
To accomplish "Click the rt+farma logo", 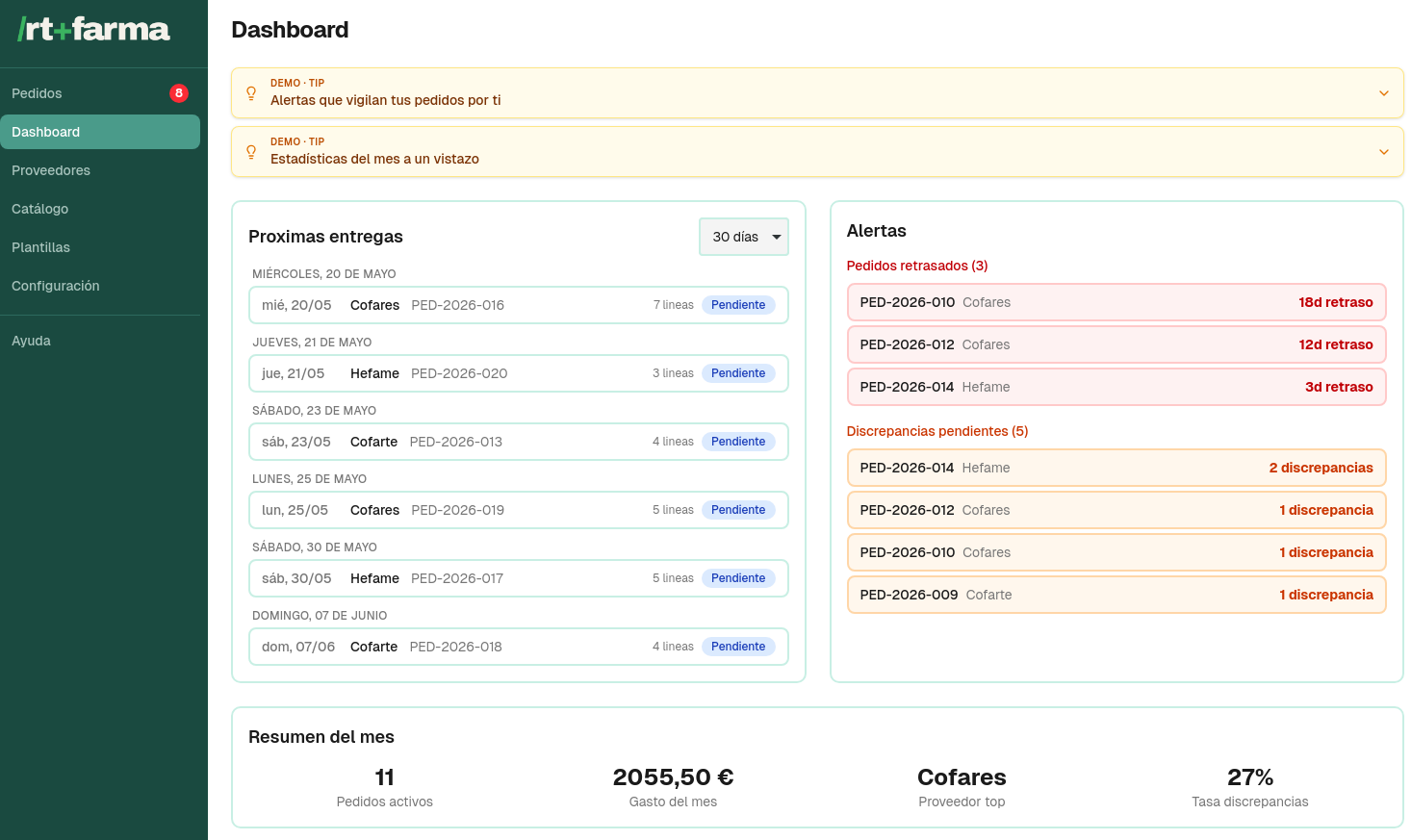I will (93, 30).
